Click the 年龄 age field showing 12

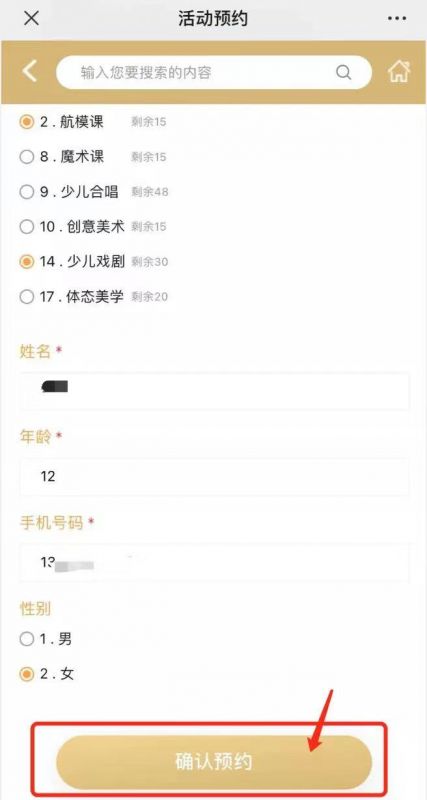[214, 477]
